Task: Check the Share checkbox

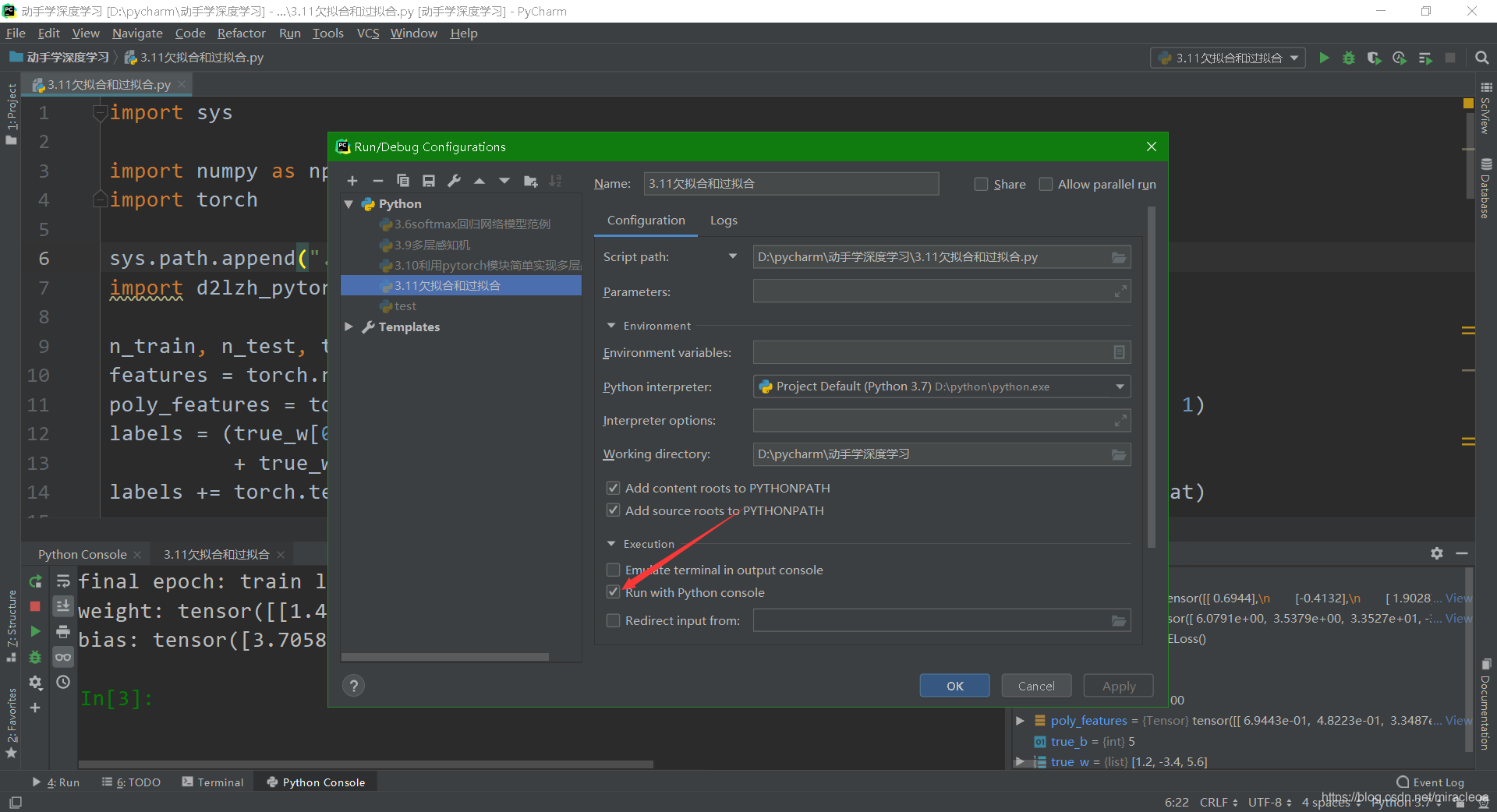Action: point(982,184)
